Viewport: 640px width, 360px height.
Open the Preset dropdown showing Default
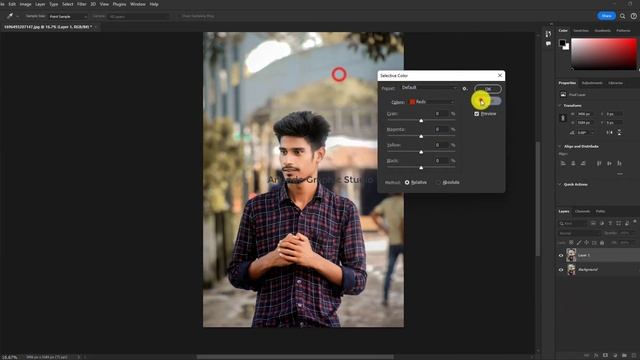(x=429, y=88)
